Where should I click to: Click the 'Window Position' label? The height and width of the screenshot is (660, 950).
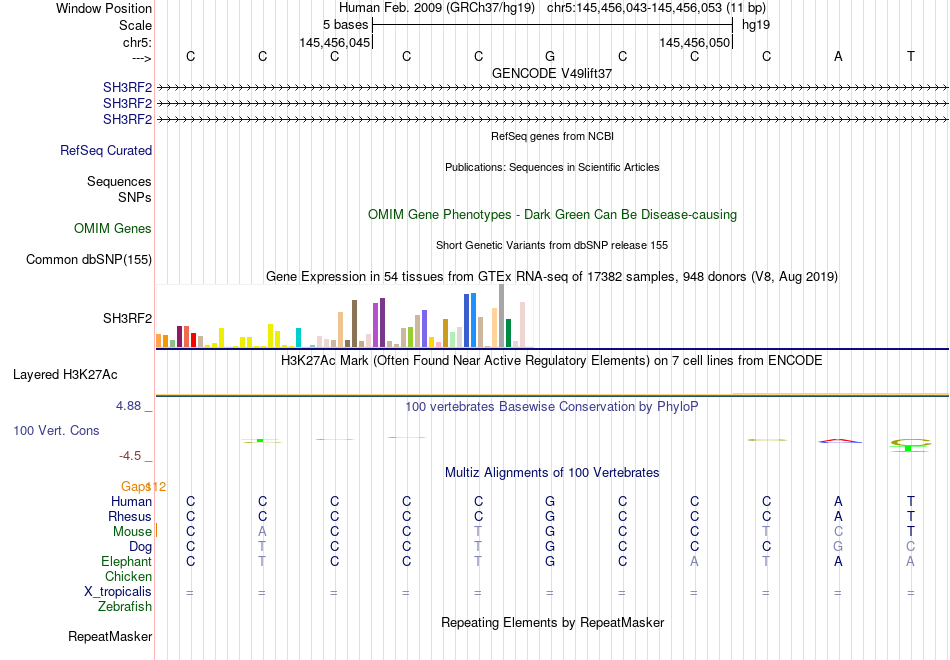104,8
